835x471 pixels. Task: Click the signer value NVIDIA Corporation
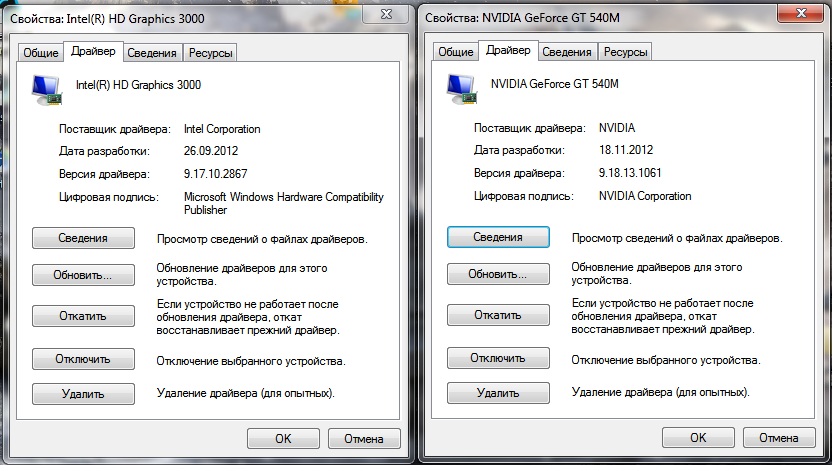(x=645, y=196)
